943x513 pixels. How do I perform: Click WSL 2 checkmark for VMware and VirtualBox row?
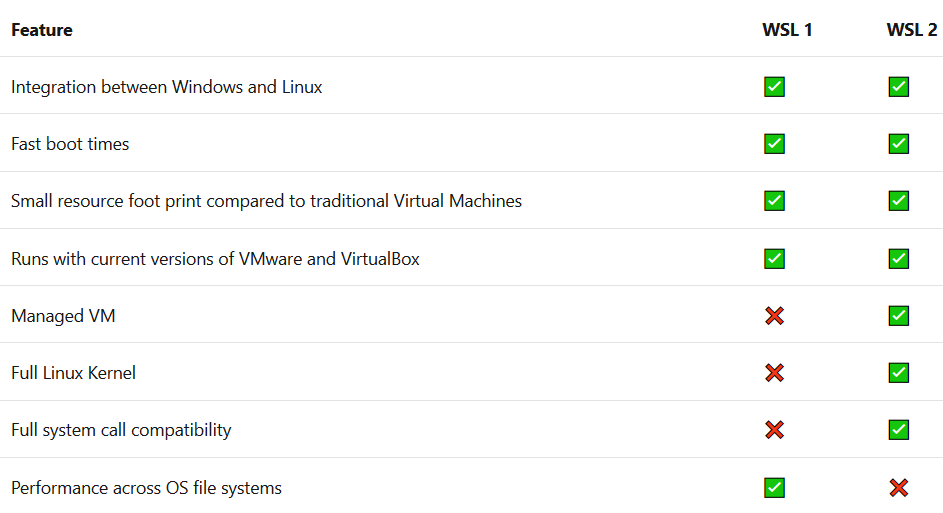click(898, 259)
